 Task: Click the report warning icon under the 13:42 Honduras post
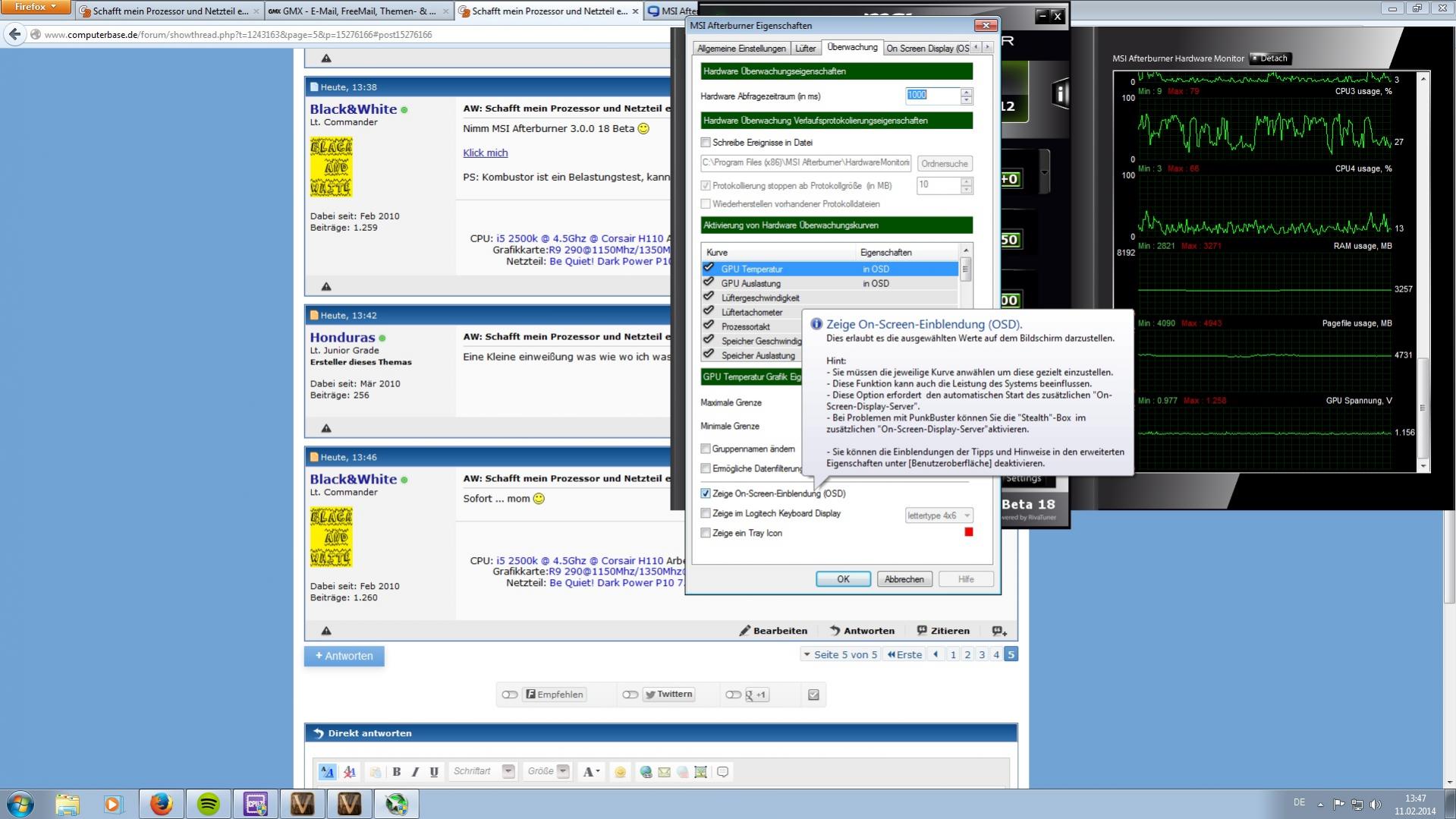[326, 428]
